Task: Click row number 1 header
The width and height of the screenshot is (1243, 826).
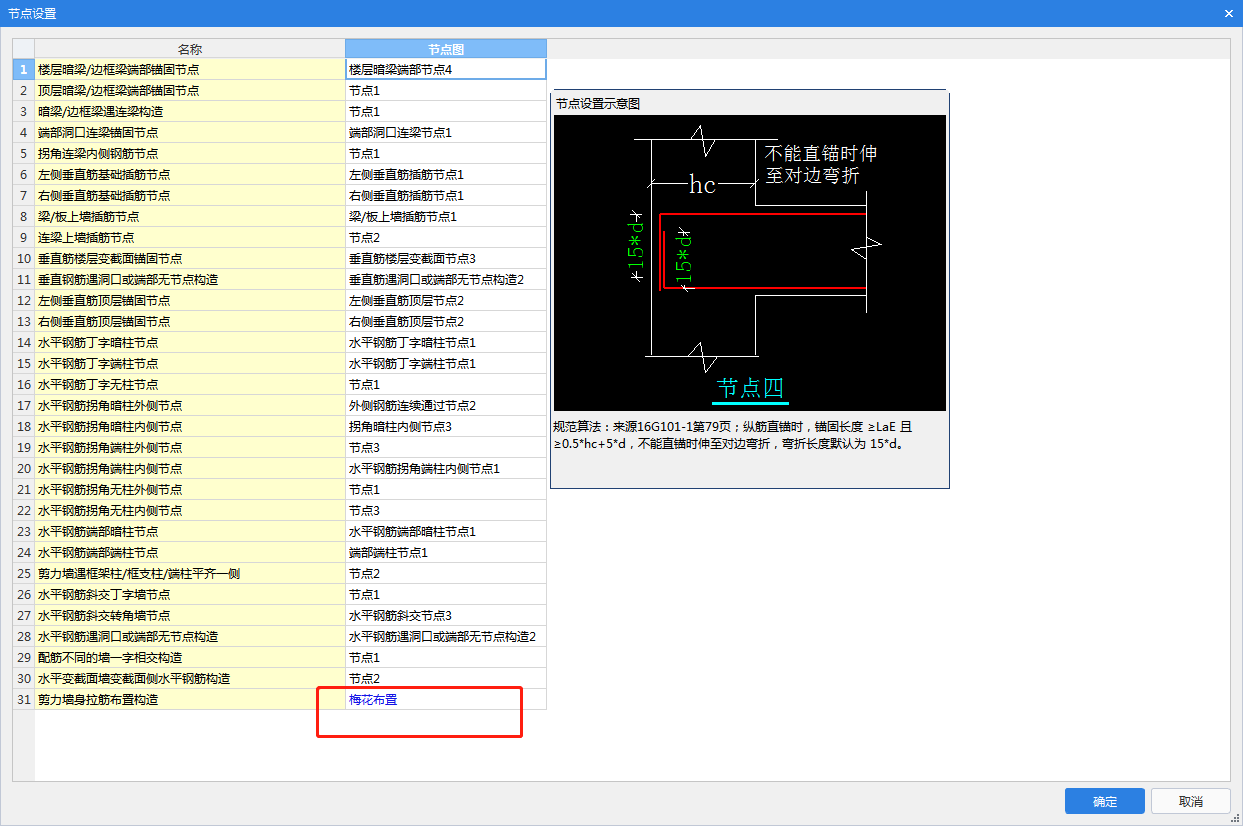Action: click(23, 70)
